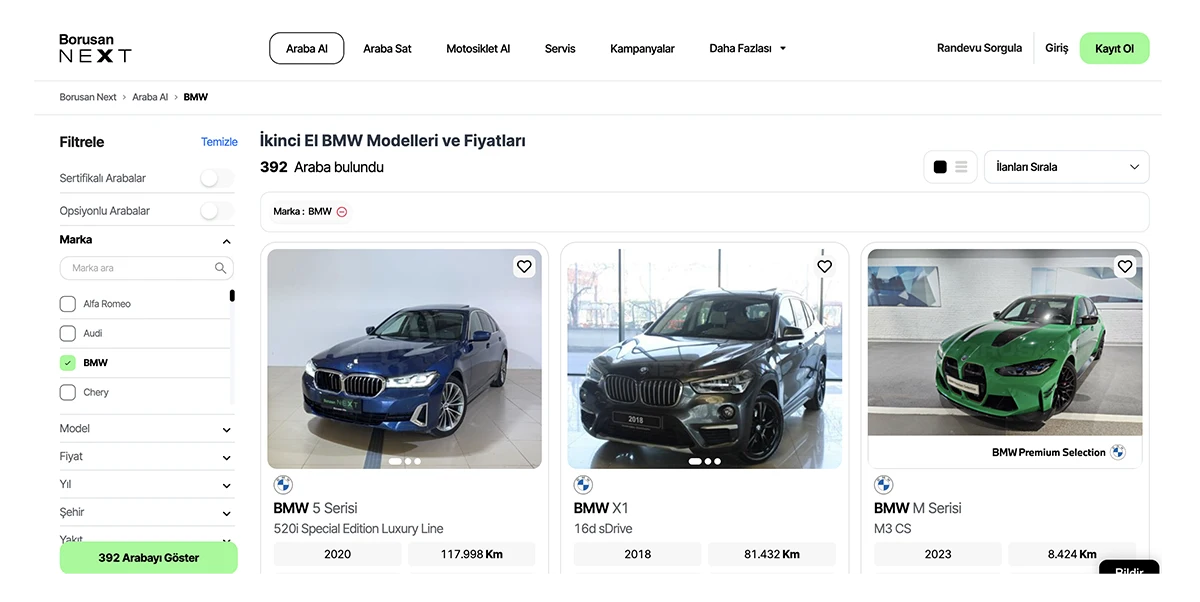Favorite the BMW 5 Serisi with heart icon
This screenshot has height=602, width=1200.
(524, 266)
